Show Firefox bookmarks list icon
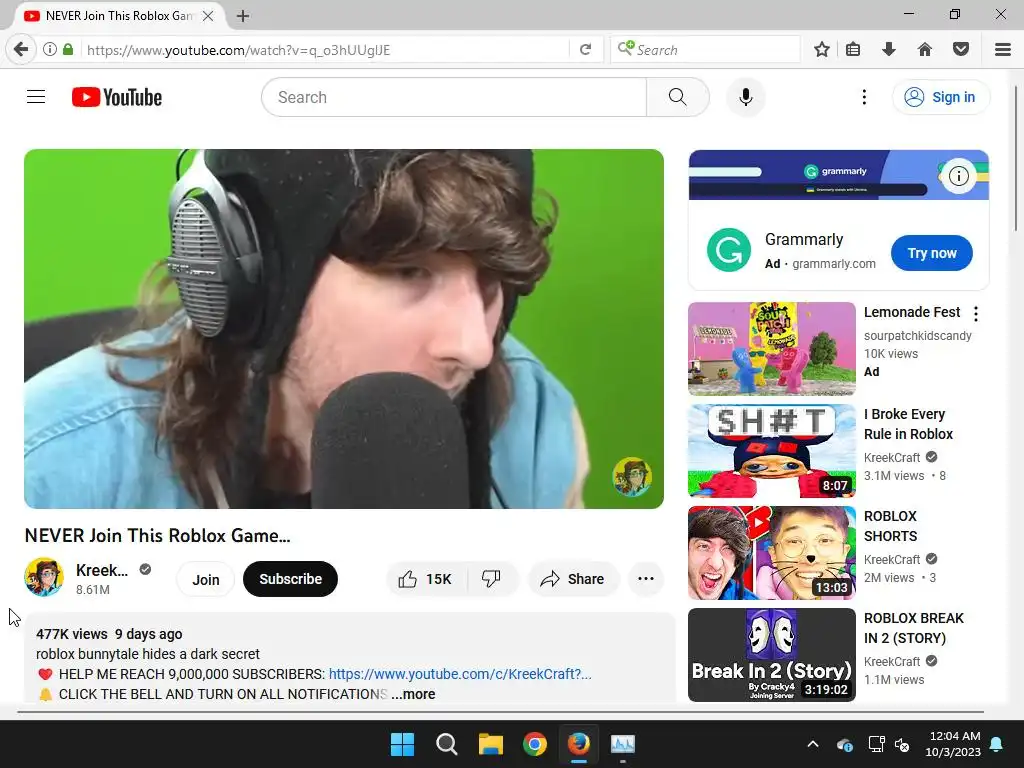 [853, 50]
